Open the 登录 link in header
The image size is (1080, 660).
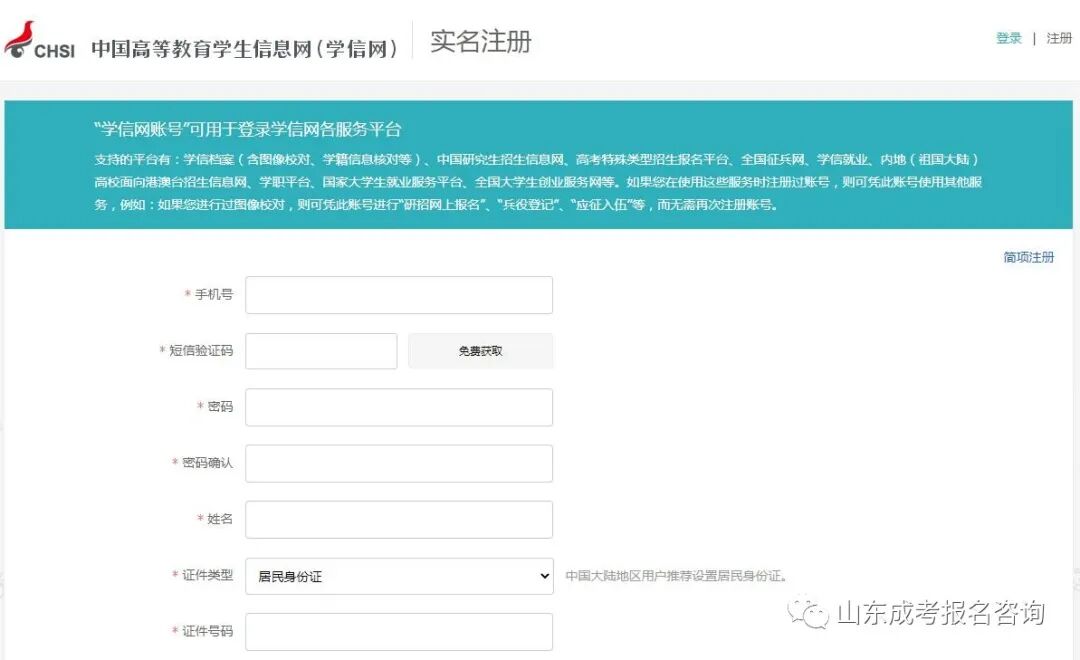[x=1008, y=39]
